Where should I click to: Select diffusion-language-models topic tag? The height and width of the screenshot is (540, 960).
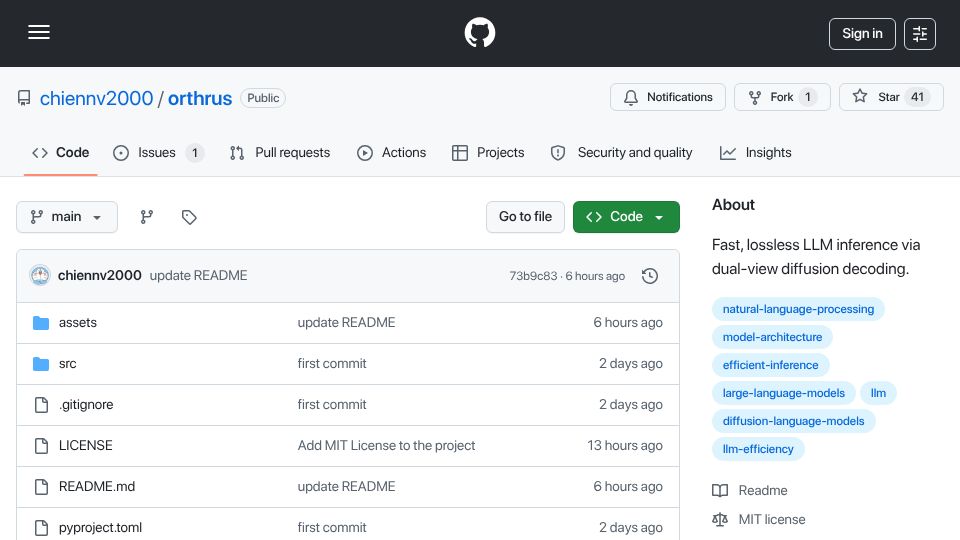point(793,421)
